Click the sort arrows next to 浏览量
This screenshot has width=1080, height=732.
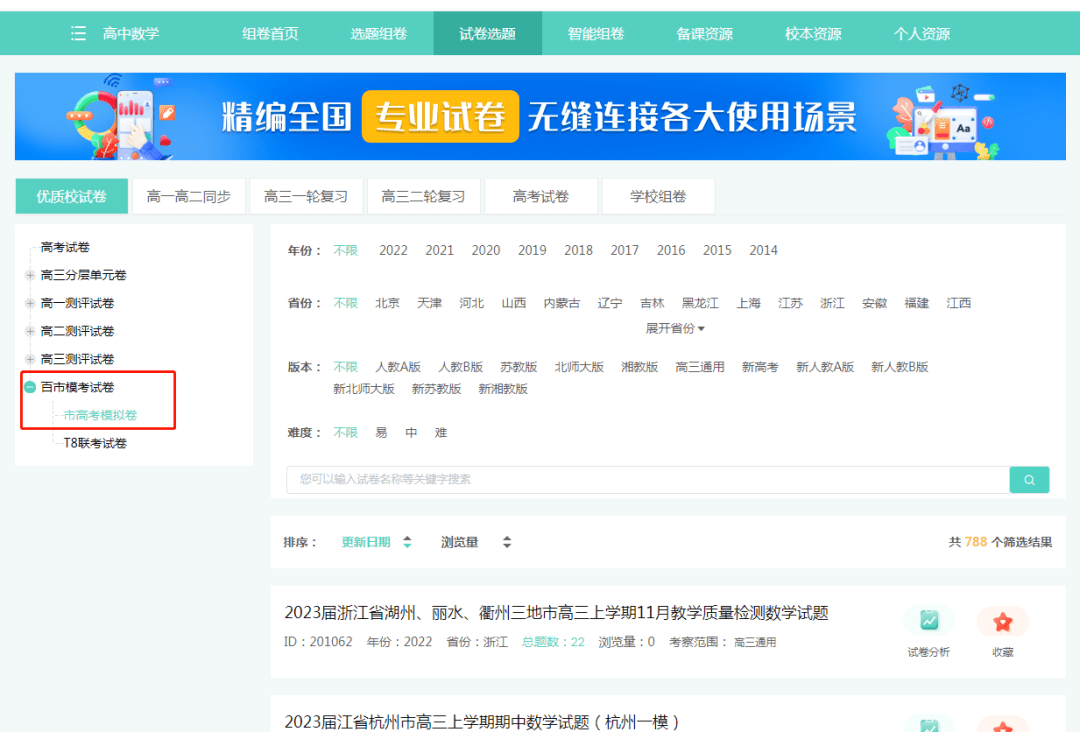[508, 541]
